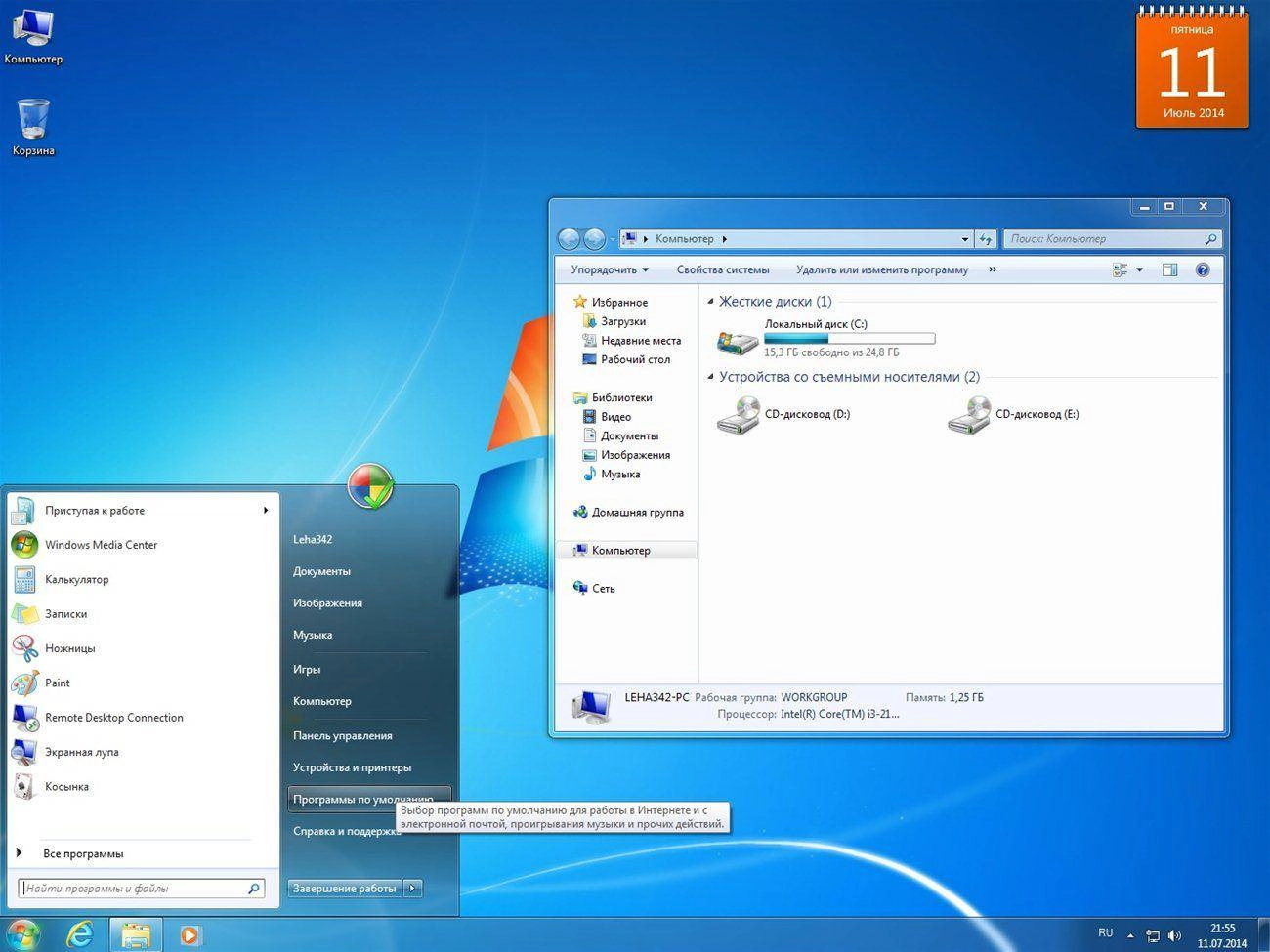Select CD-дисковод (D:) drive

pyautogui.click(x=784, y=415)
